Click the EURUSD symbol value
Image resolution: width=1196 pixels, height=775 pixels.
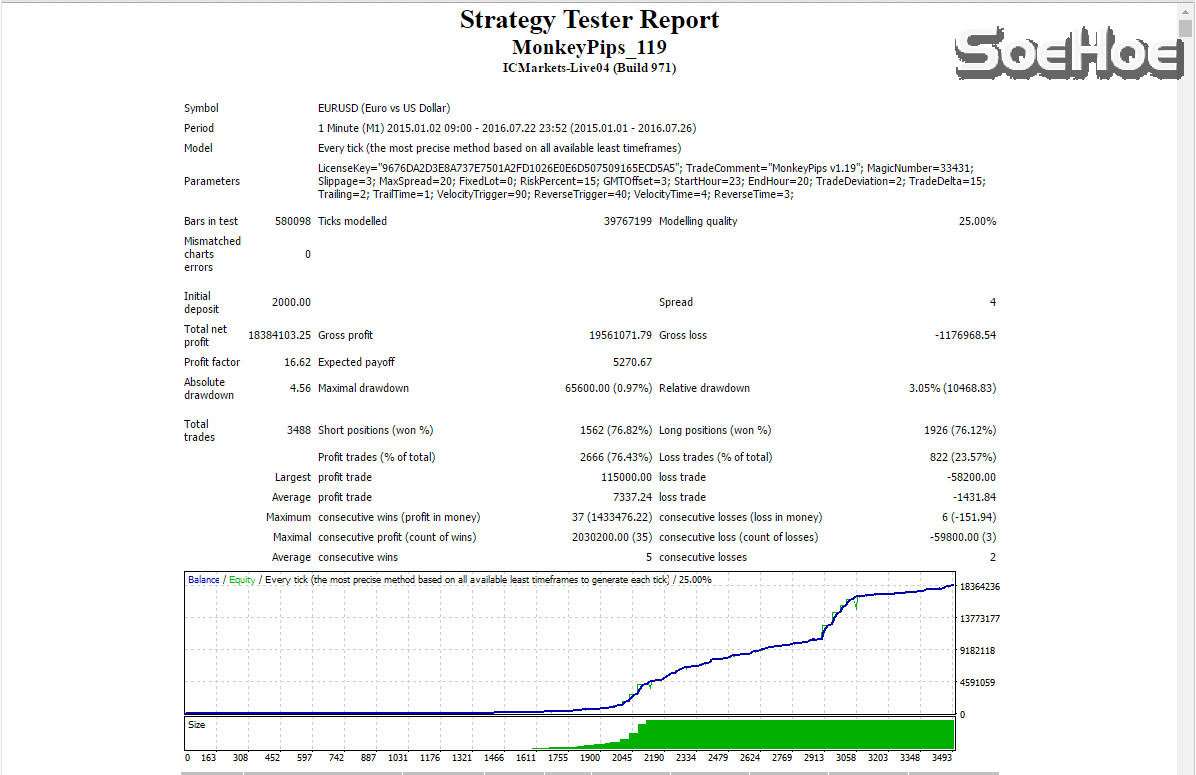[382, 108]
